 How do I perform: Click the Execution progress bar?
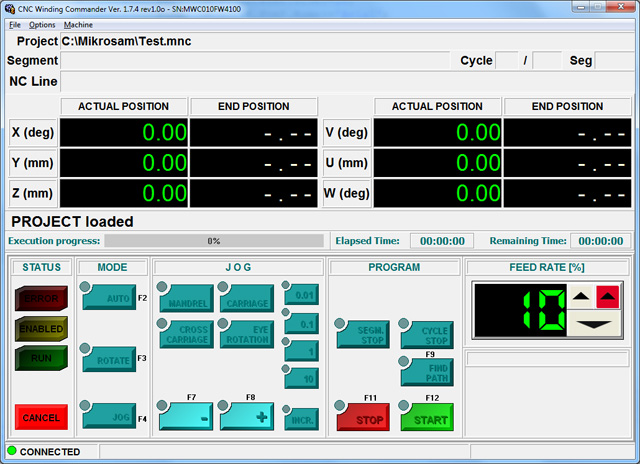(214, 241)
